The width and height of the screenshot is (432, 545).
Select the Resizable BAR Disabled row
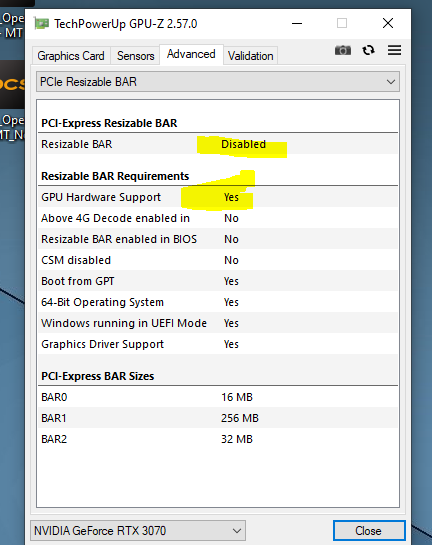click(x=218, y=144)
